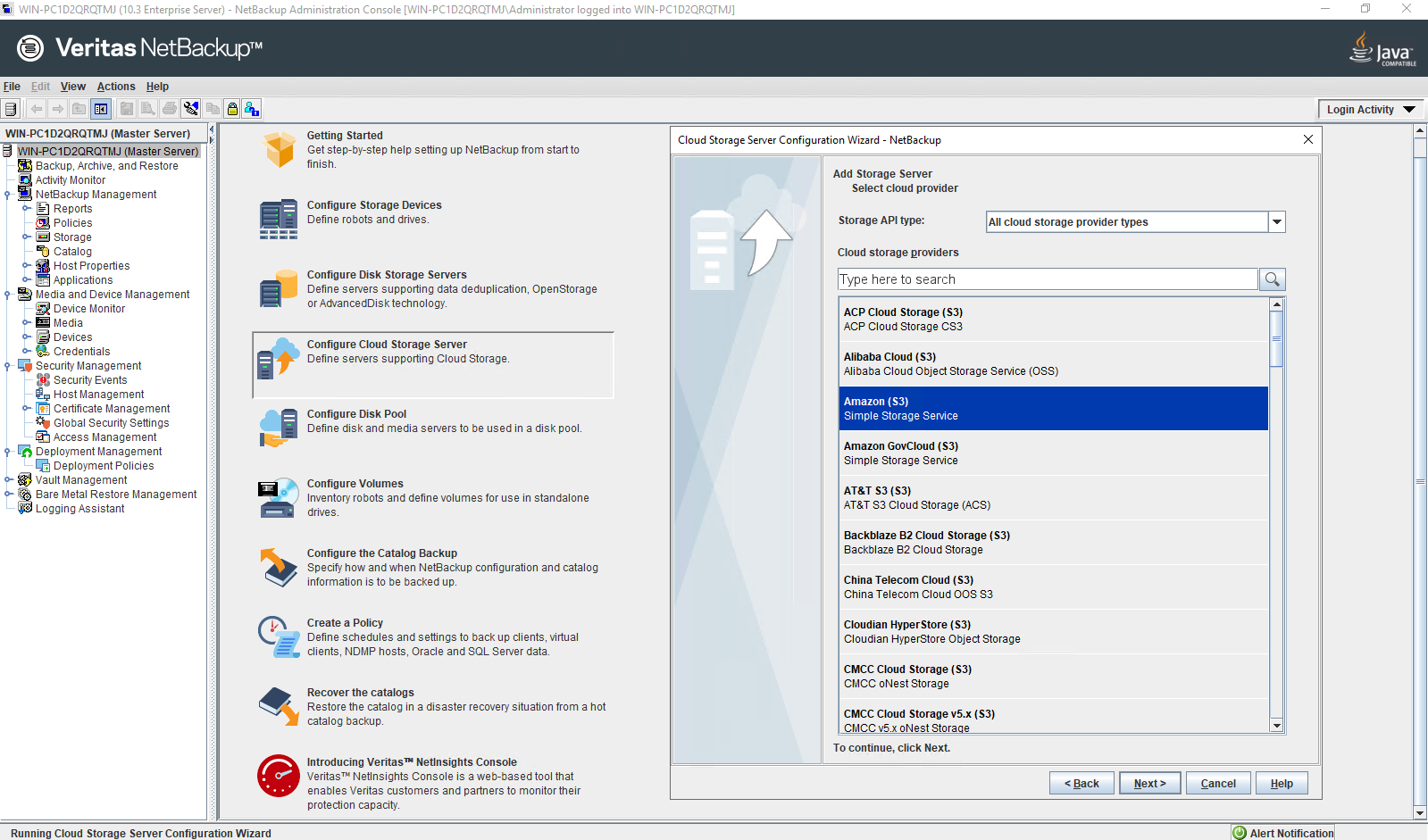1428x840 pixels.
Task: Expand the Devices tree node
Action: [26, 337]
